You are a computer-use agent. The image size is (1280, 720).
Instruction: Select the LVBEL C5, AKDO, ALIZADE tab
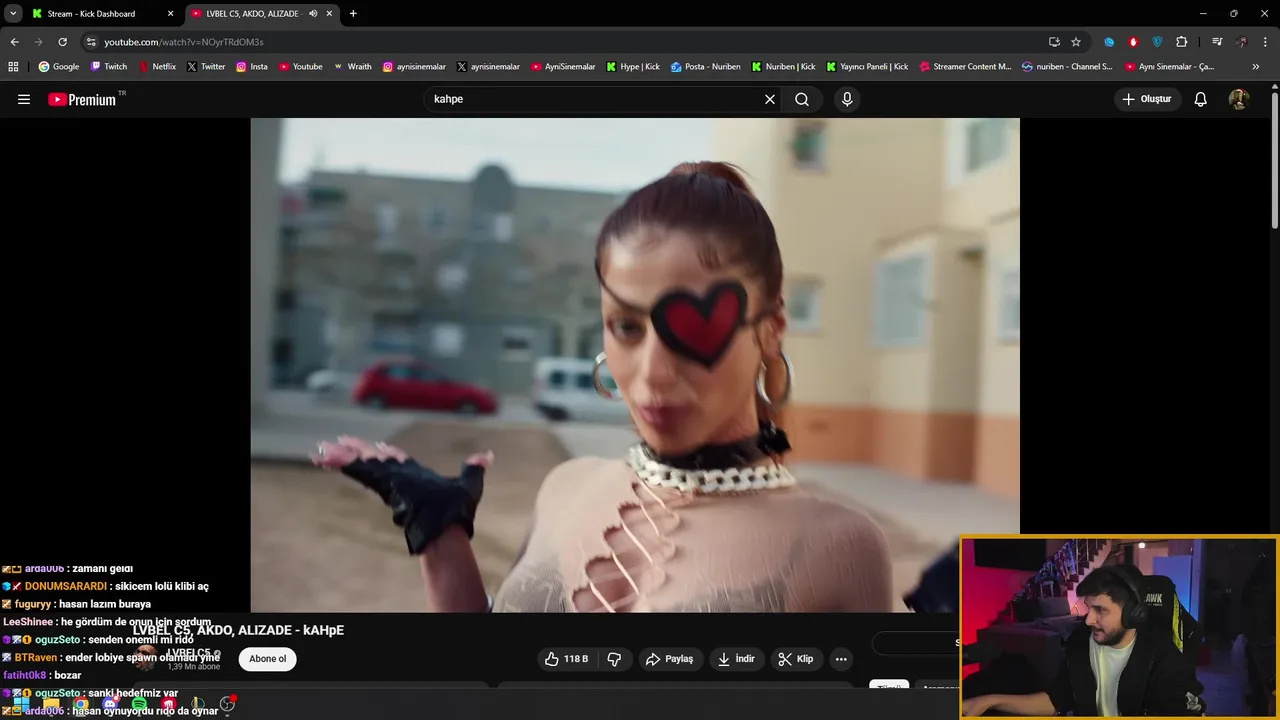(262, 14)
